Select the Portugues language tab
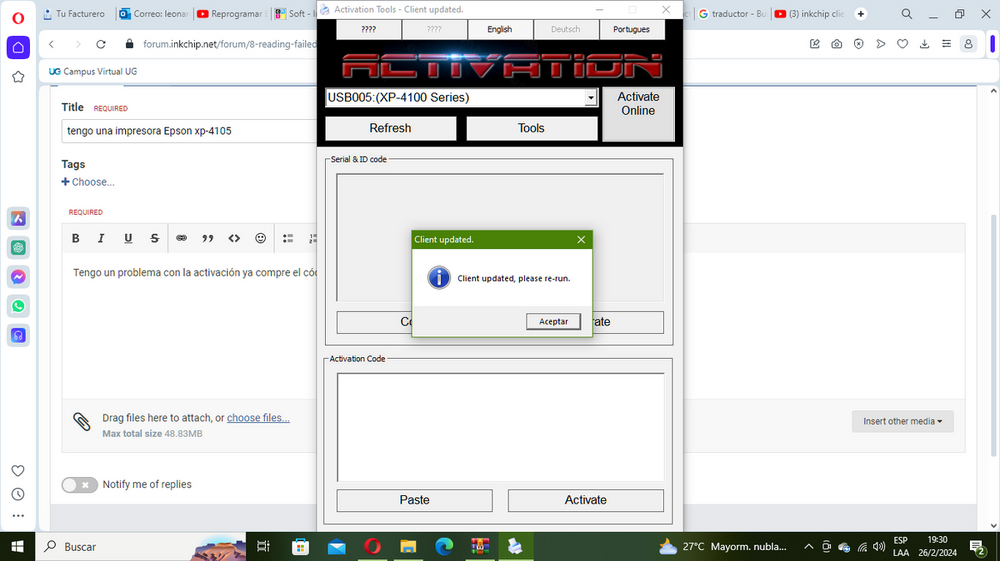The image size is (1000, 561). (x=632, y=30)
